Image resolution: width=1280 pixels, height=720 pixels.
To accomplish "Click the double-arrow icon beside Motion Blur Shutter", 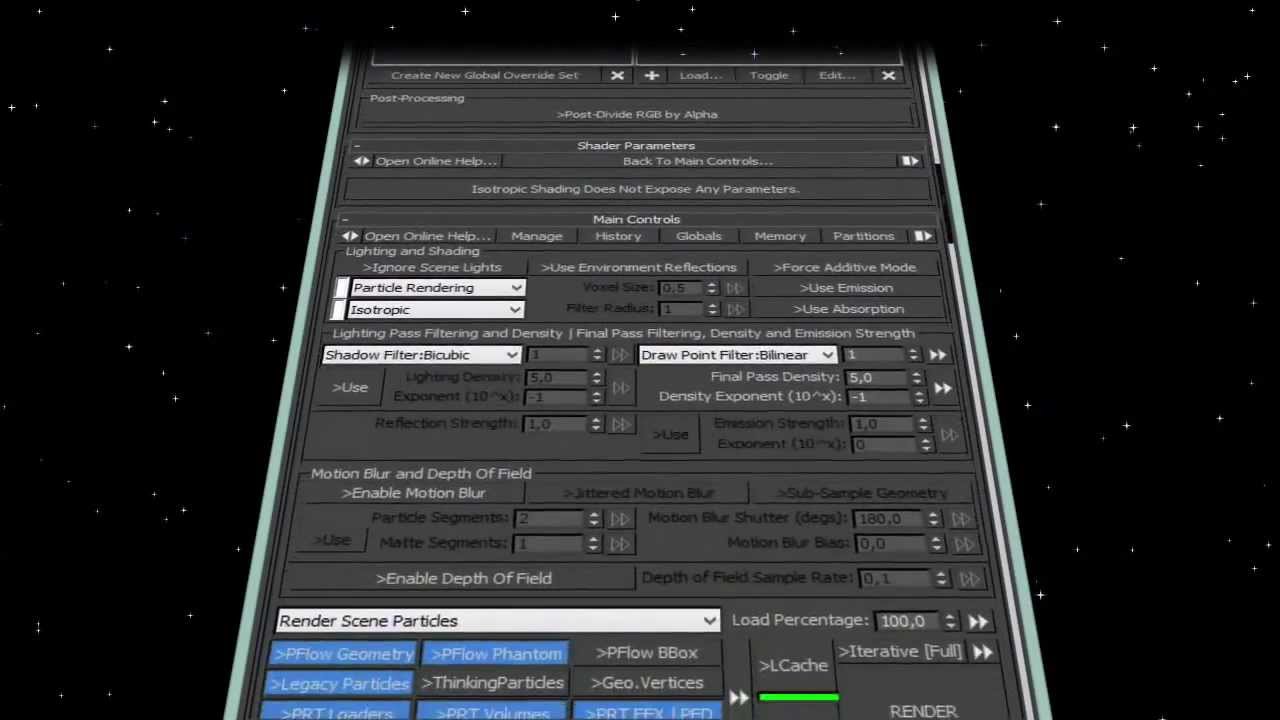I will (x=961, y=519).
